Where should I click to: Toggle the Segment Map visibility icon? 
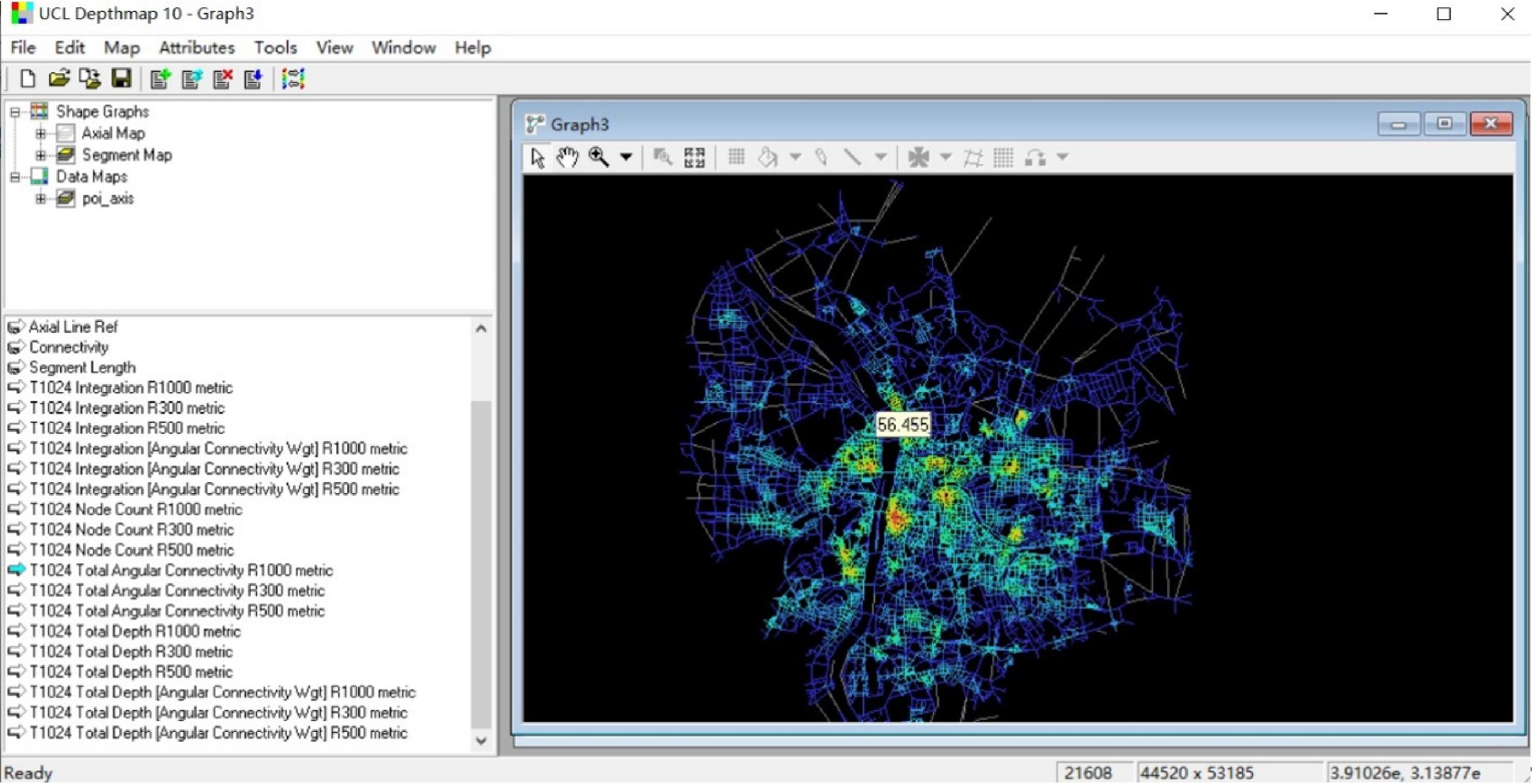[x=66, y=155]
